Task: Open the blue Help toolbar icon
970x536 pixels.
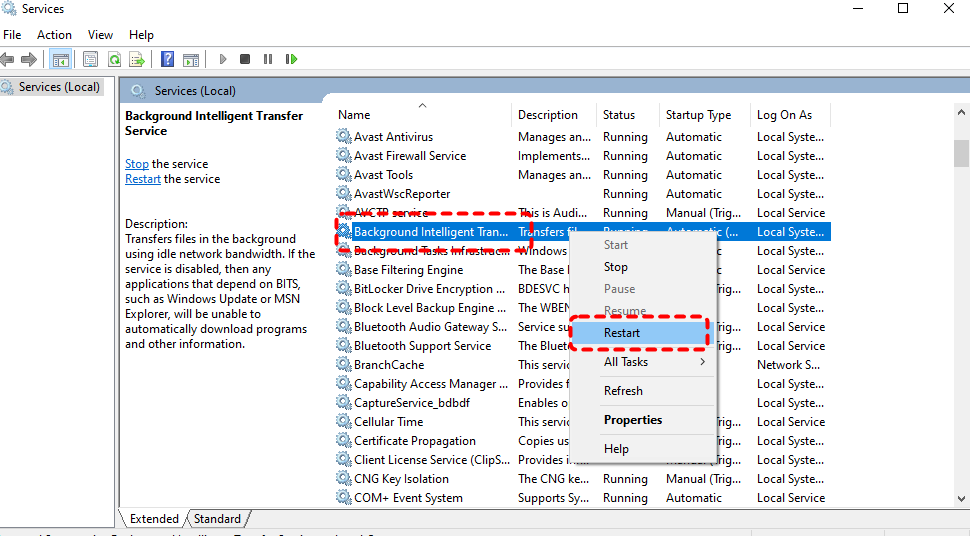Action: (168, 60)
